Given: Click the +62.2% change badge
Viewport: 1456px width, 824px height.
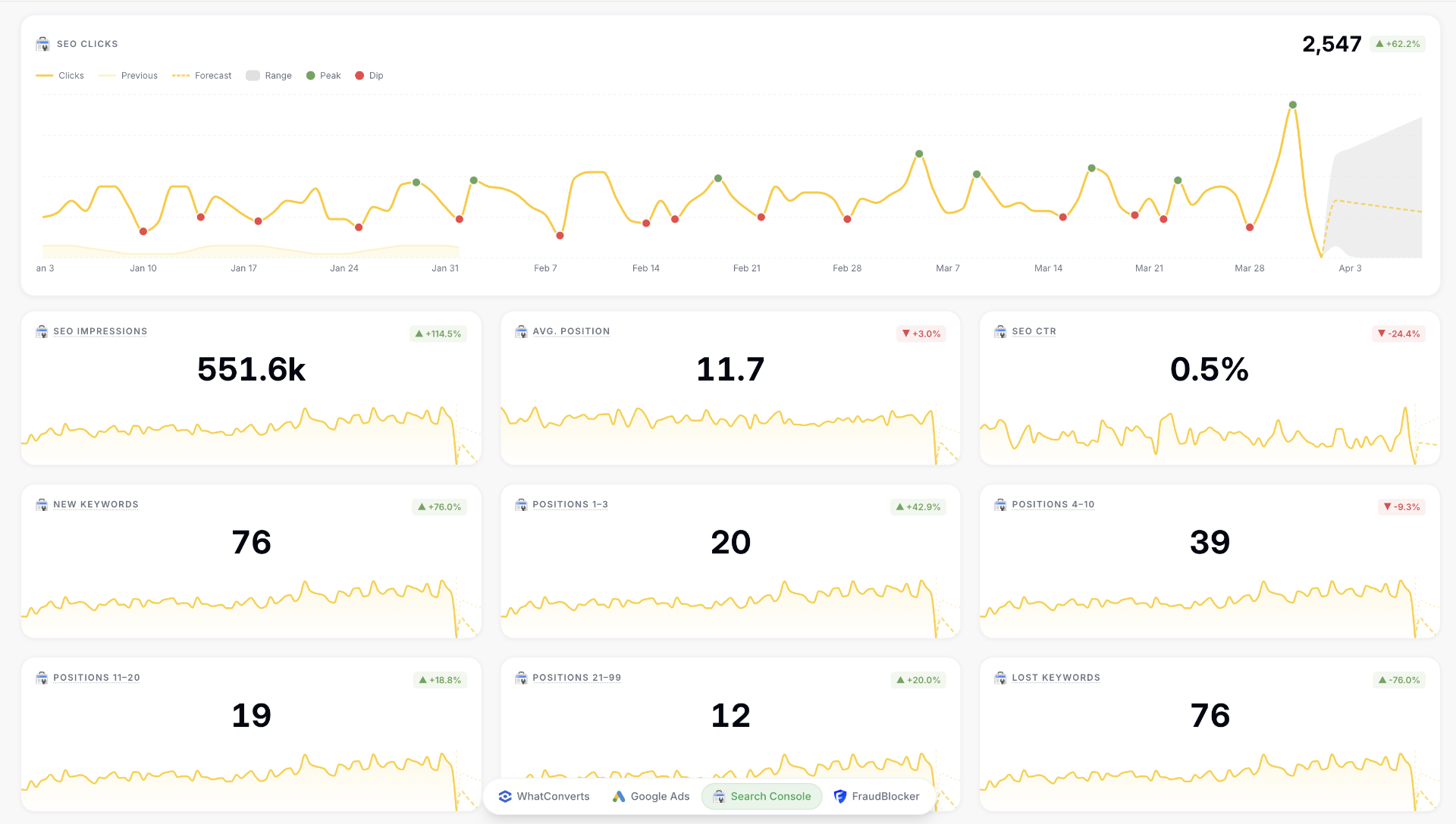Looking at the screenshot, I should (1398, 44).
